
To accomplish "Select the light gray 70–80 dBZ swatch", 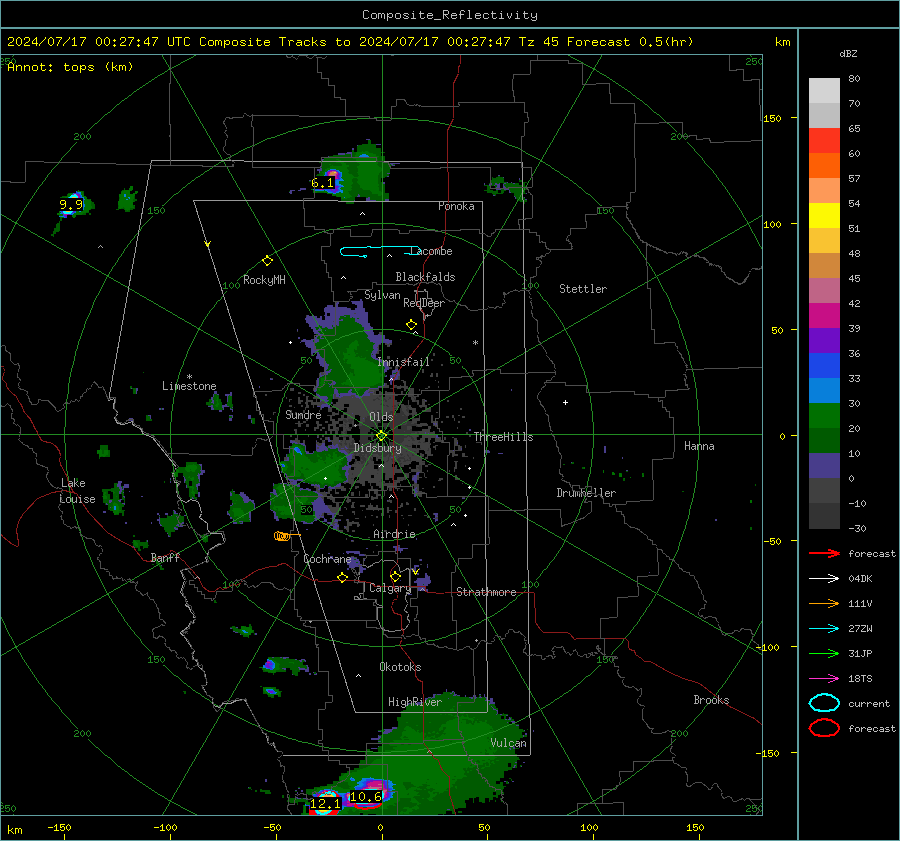I will pyautogui.click(x=824, y=91).
